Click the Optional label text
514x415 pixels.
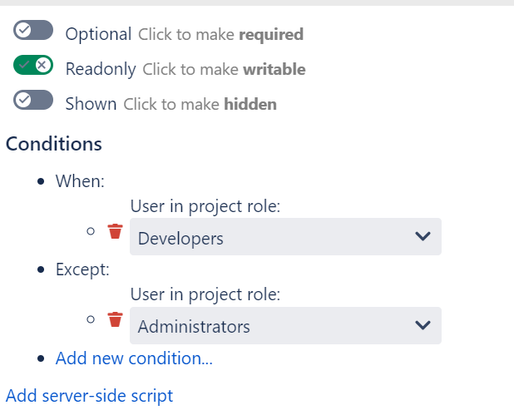(x=98, y=34)
